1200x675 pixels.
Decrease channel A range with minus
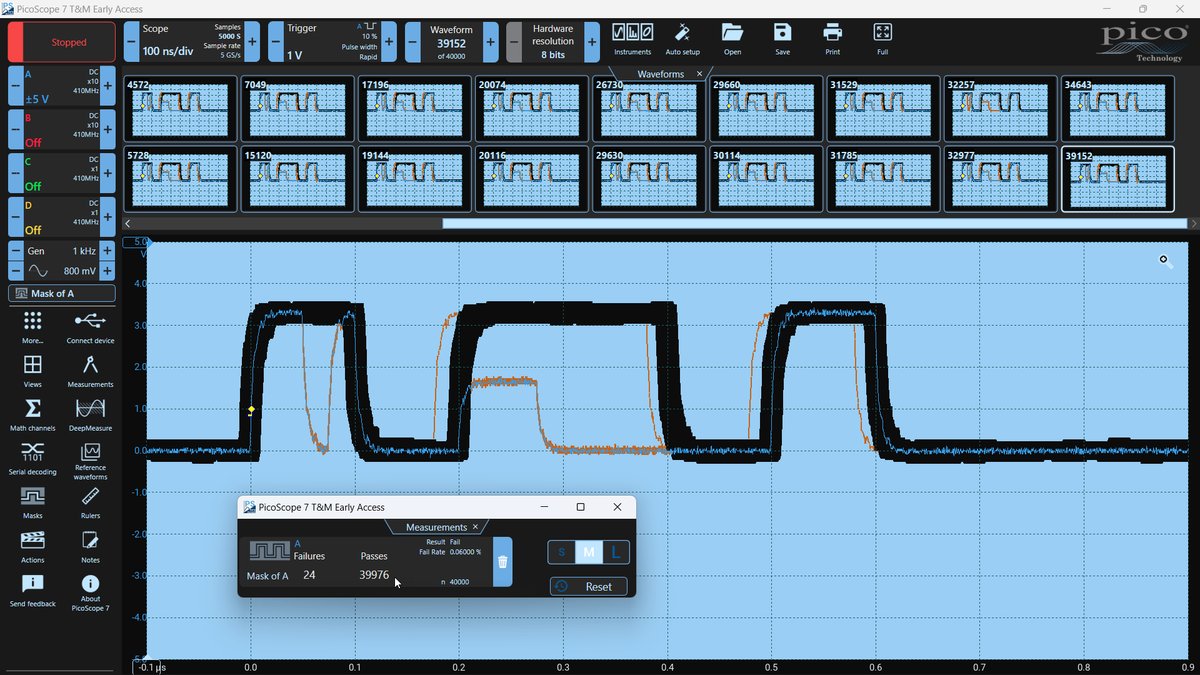tap(15, 86)
